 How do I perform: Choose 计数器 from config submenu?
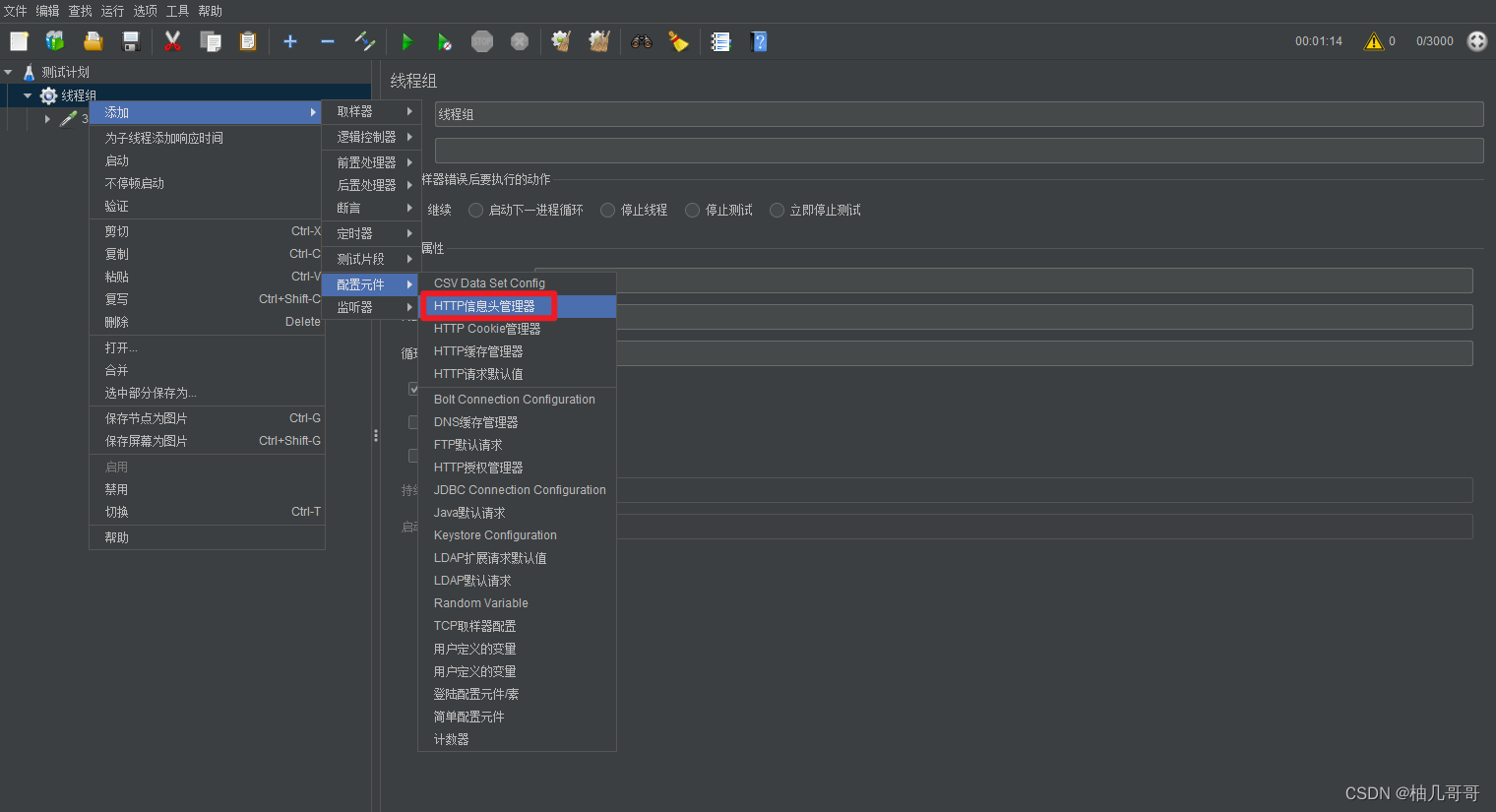point(518,739)
